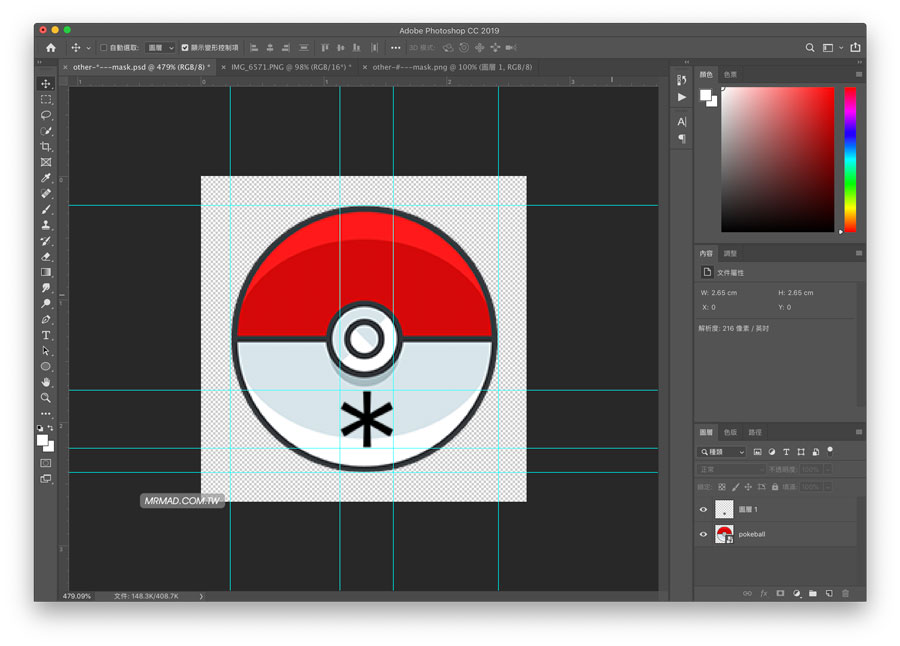Click the create new layer icon
Image resolution: width=900 pixels, height=646 pixels.
click(829, 593)
